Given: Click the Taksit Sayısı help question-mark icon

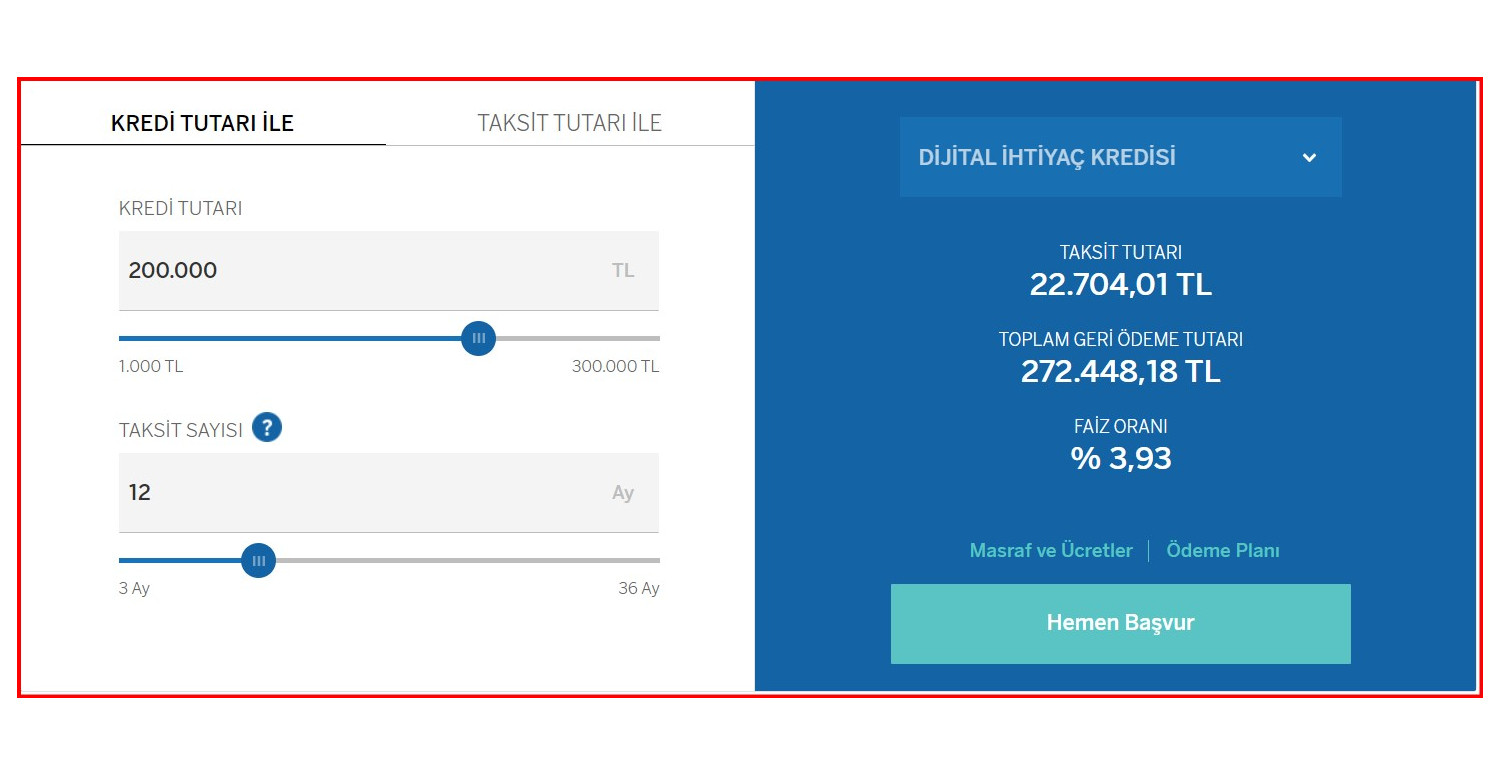Looking at the screenshot, I should [267, 428].
